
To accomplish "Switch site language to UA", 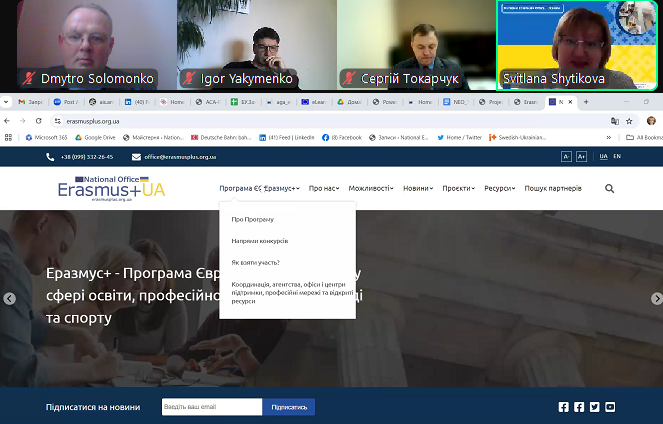I will (603, 156).
